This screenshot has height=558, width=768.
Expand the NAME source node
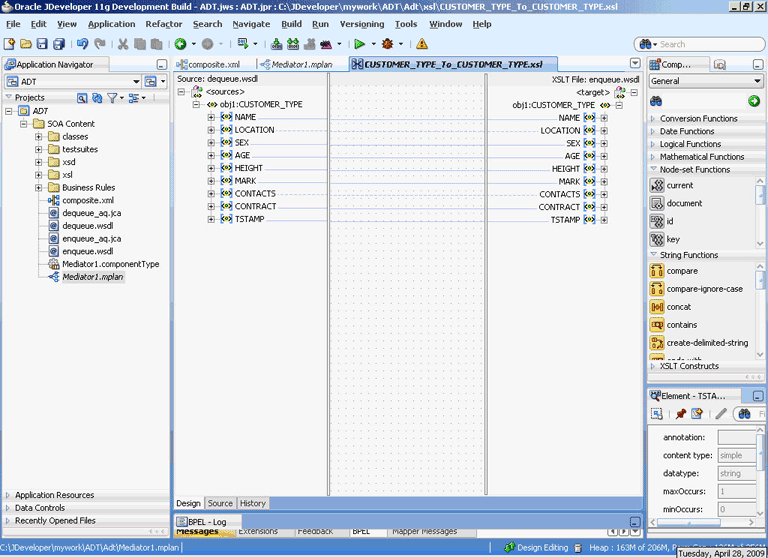point(211,118)
